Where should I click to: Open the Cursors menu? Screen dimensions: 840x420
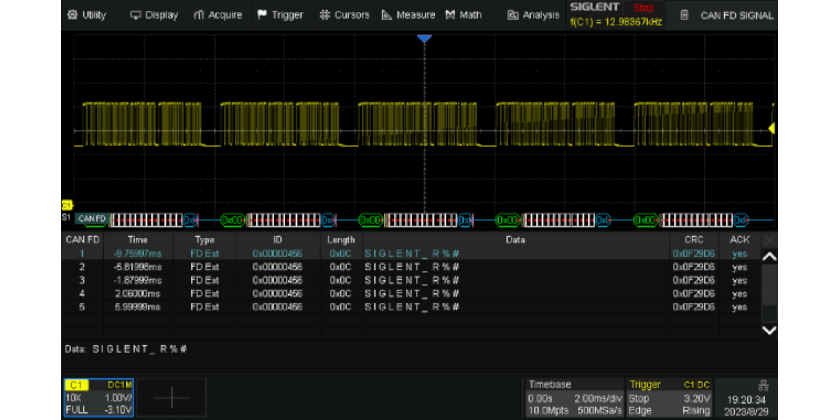click(x=344, y=15)
